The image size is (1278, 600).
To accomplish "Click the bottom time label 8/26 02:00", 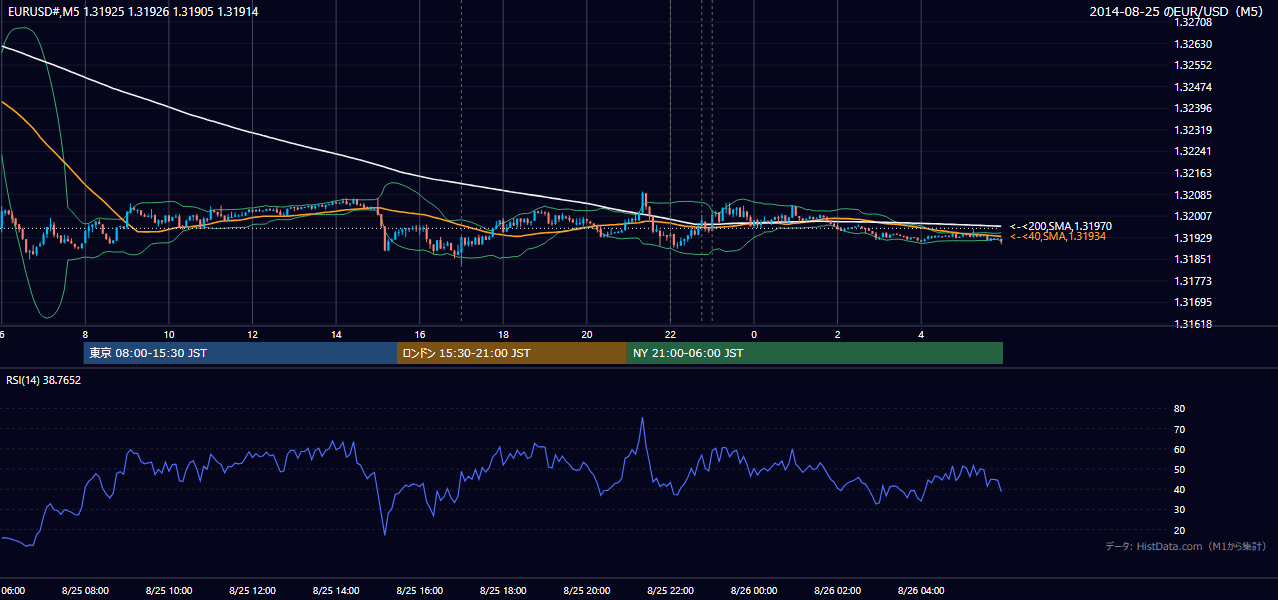I will click(837, 591).
